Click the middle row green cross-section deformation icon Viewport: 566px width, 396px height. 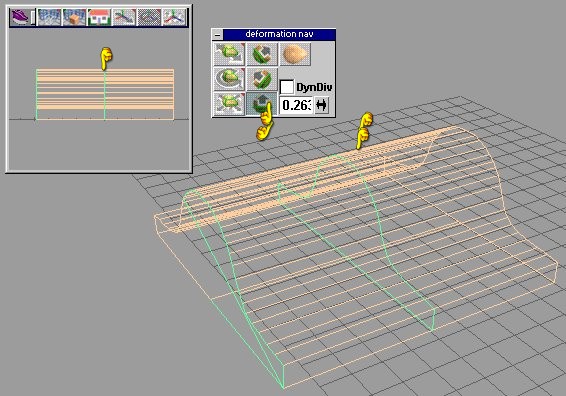[262, 79]
